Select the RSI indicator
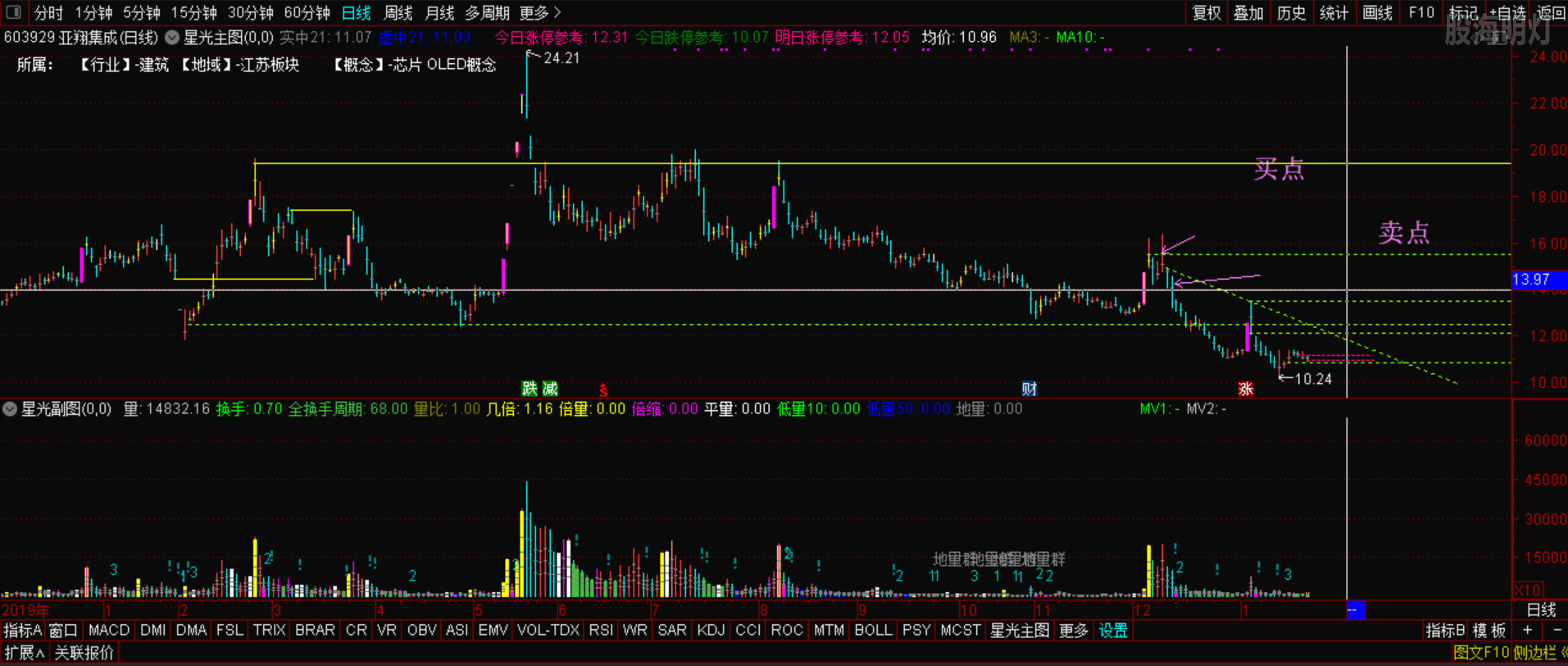Screen dimensions: 1568x666 tap(601, 630)
